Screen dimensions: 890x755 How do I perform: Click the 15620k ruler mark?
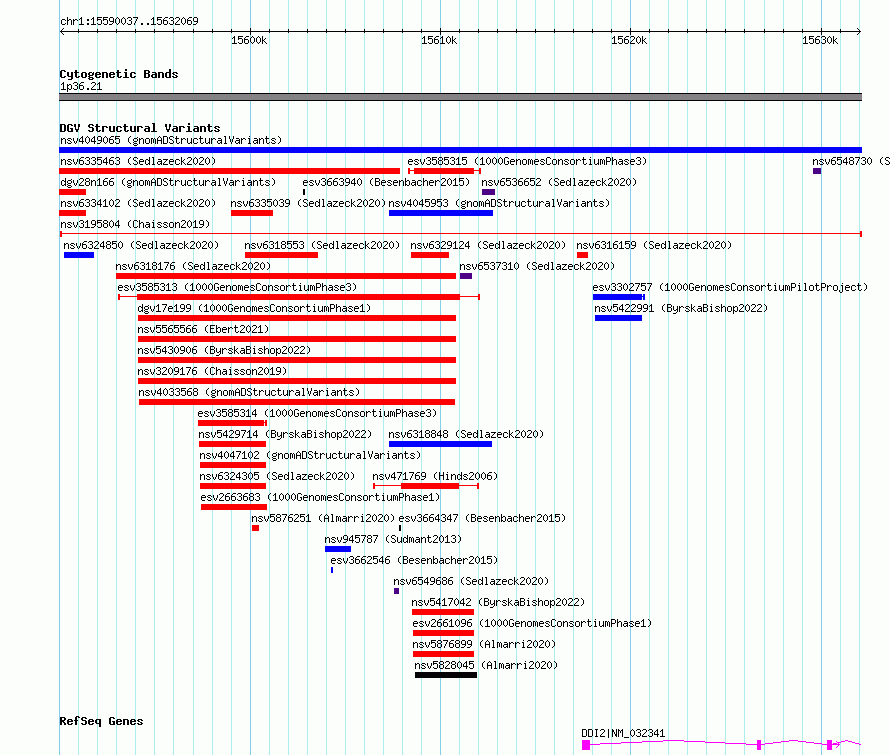[x=629, y=40]
